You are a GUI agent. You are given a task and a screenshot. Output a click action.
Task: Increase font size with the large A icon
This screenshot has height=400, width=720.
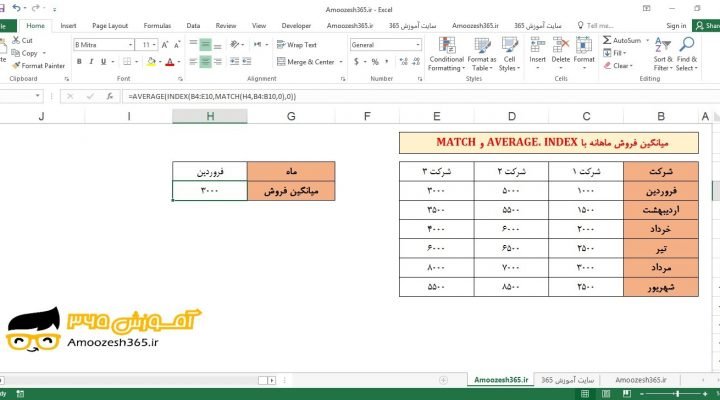pyautogui.click(x=165, y=45)
